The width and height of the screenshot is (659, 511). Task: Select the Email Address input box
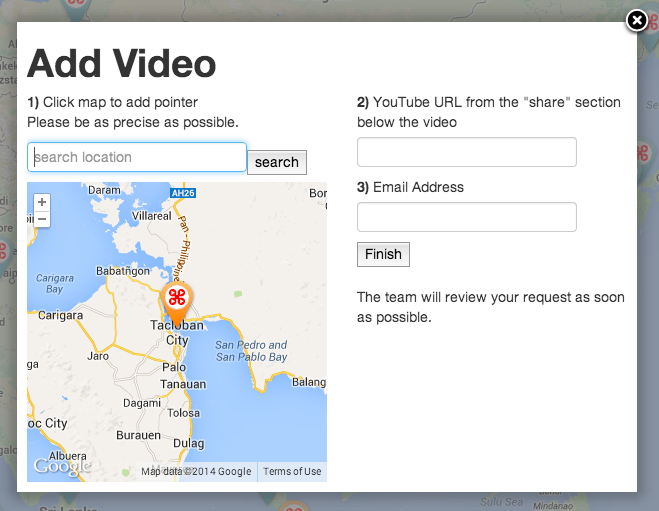(x=466, y=217)
